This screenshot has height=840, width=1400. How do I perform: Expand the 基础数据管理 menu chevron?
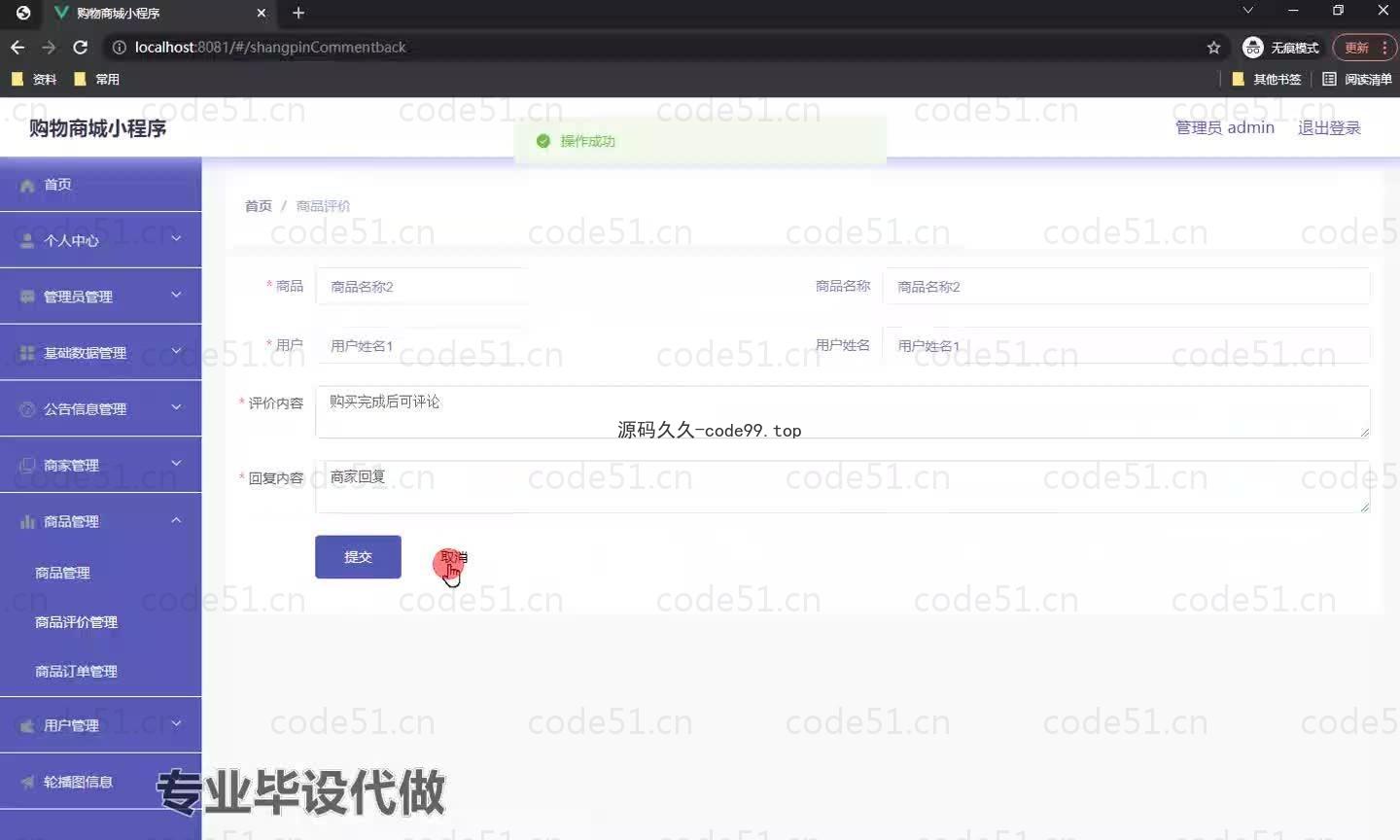coord(176,351)
